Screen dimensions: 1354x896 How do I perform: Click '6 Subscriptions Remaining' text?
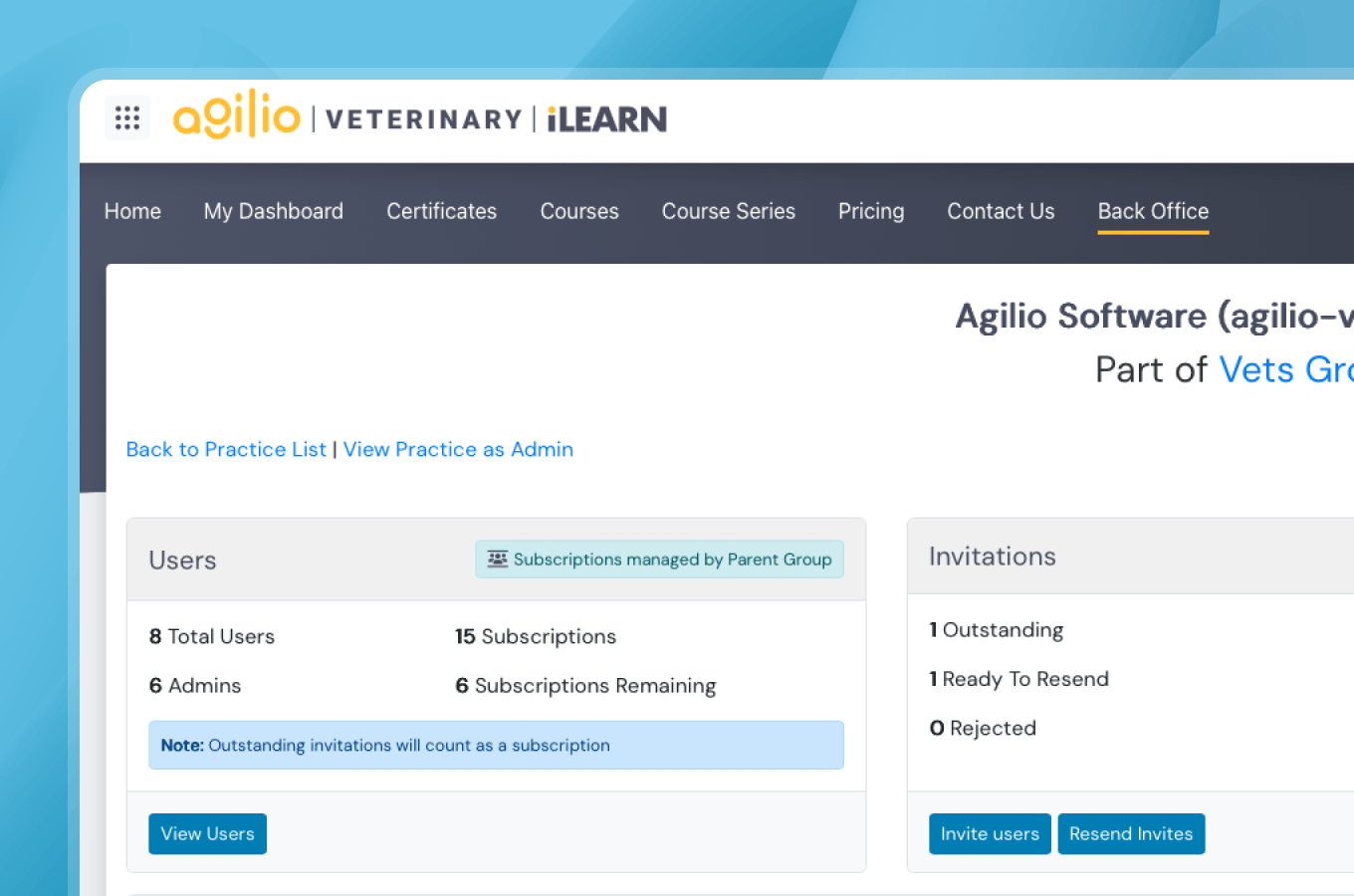point(585,685)
